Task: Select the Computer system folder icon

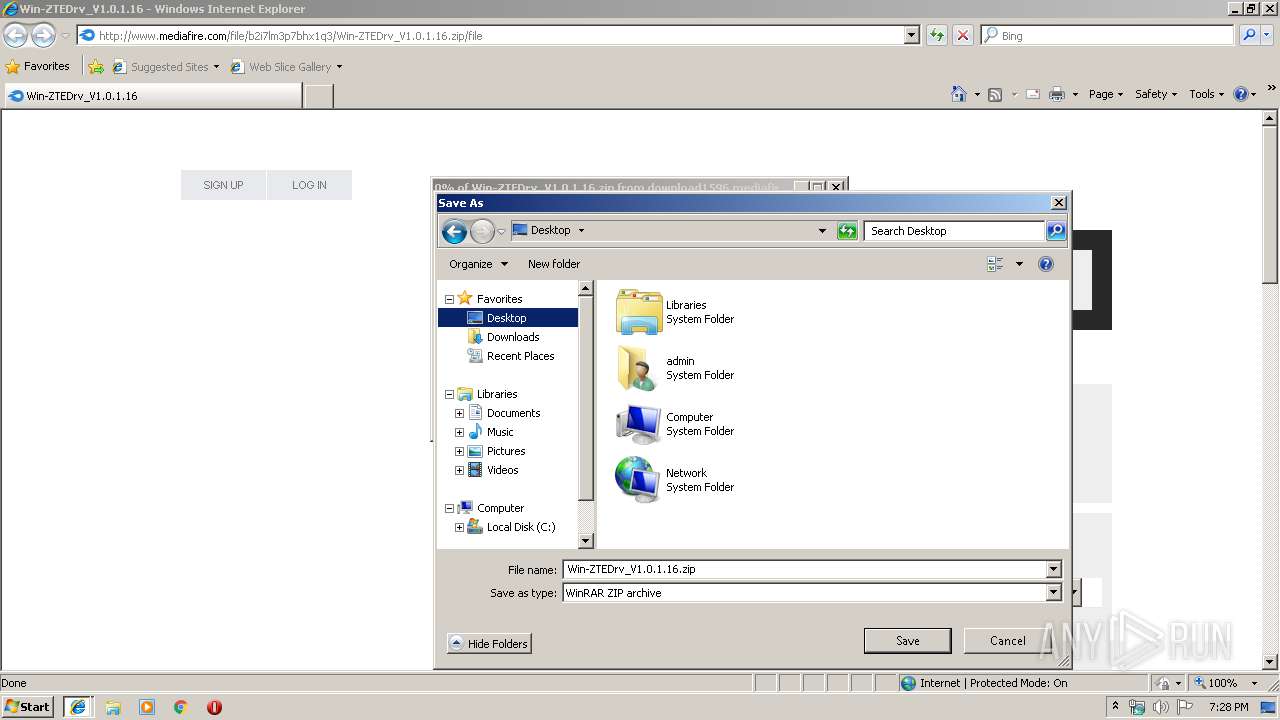Action: [638, 424]
